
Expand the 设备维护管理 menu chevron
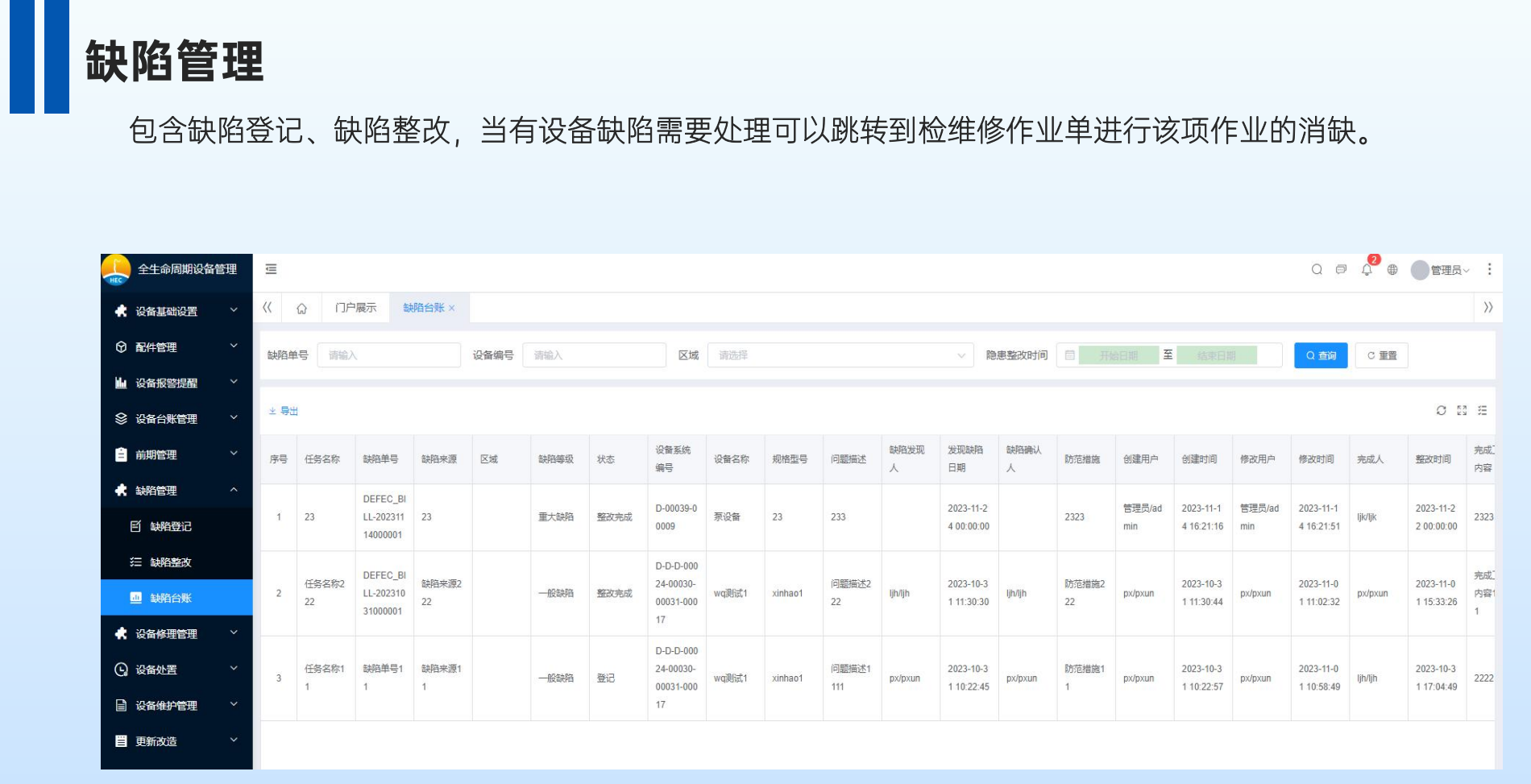pos(234,704)
